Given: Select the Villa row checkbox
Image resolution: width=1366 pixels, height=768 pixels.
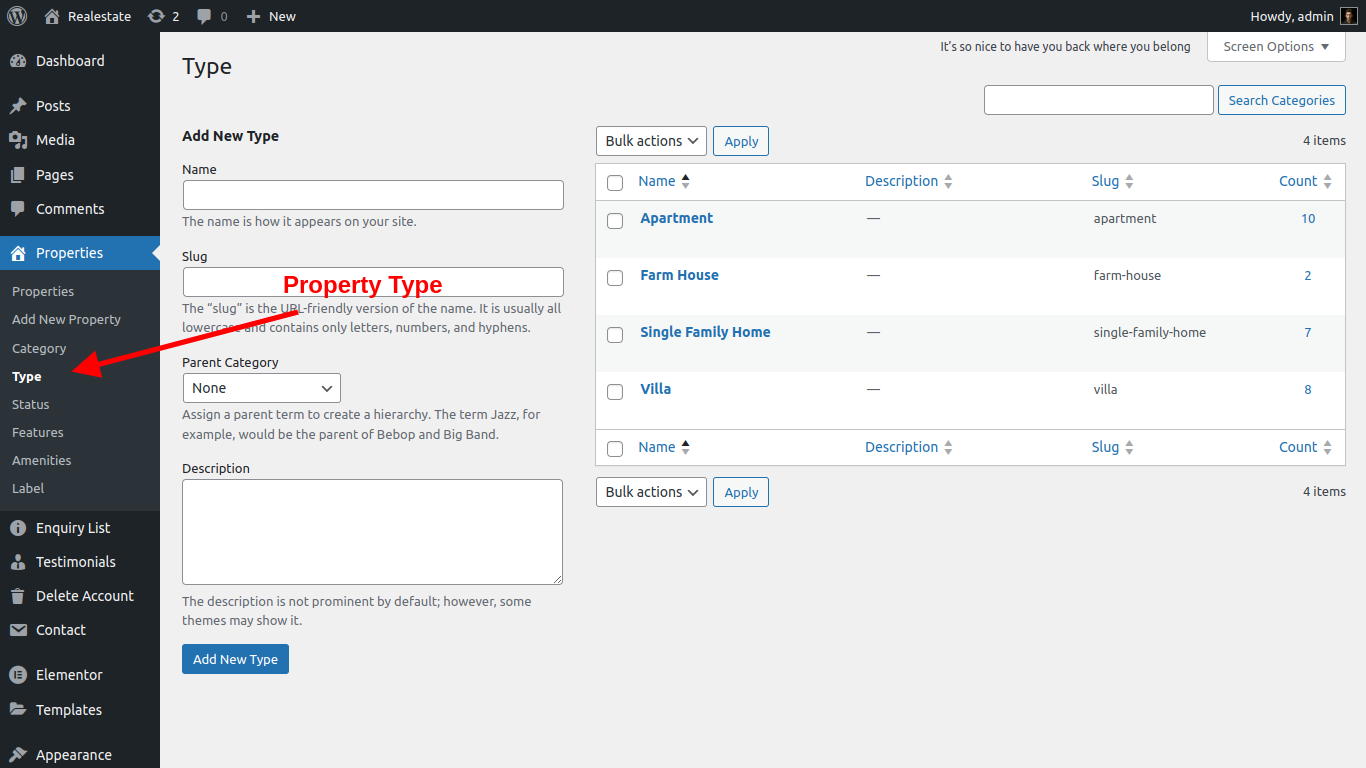Looking at the screenshot, I should click(x=615, y=391).
